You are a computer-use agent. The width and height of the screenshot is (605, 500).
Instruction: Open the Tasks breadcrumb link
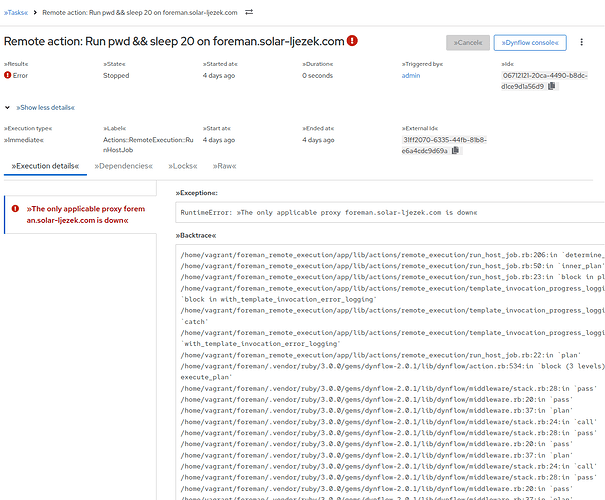(16, 12)
